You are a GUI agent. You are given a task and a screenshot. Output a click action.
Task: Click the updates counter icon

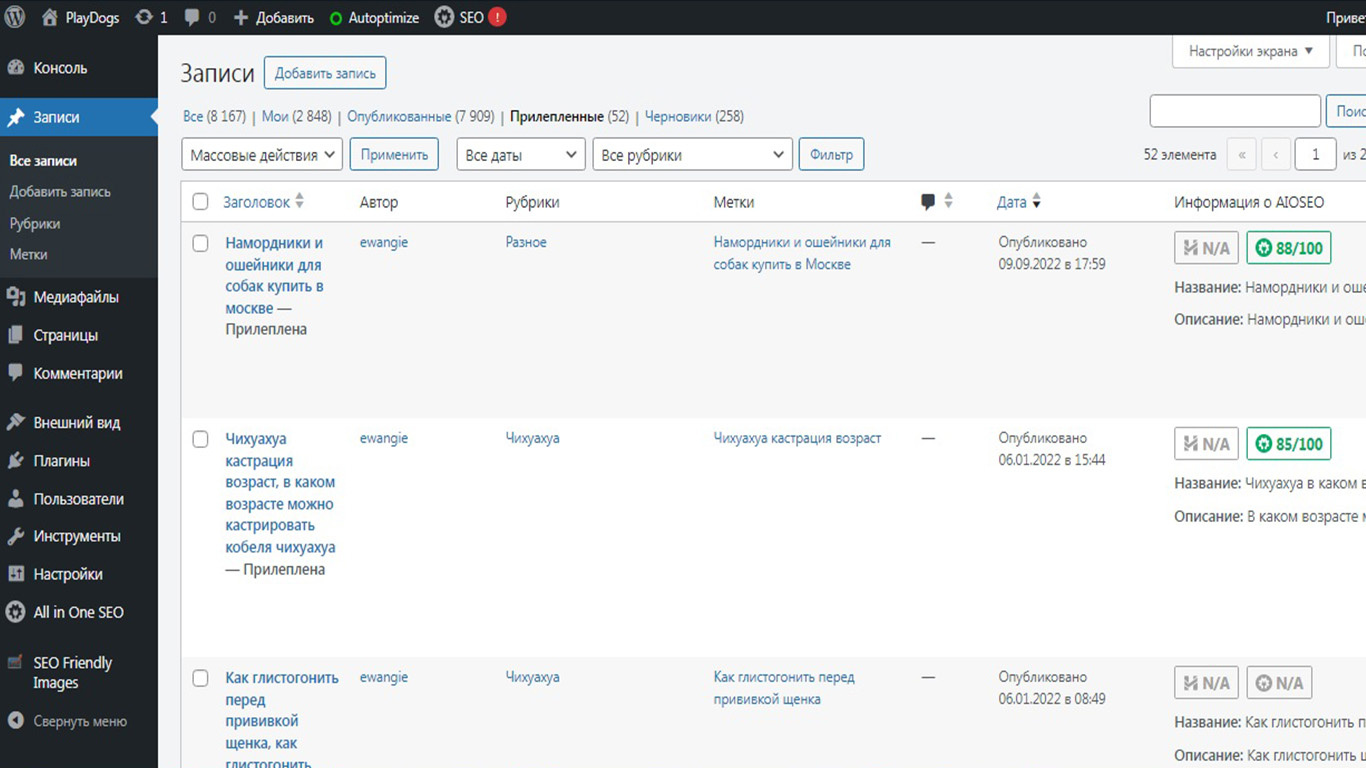coord(144,17)
